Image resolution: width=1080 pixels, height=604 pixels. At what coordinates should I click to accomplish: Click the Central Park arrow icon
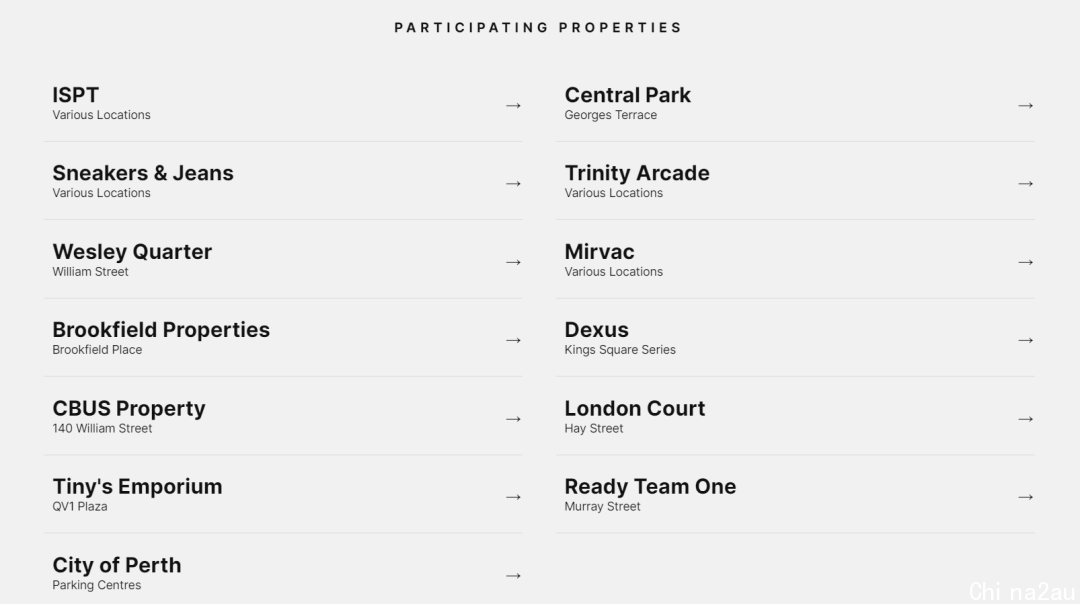pos(1026,105)
